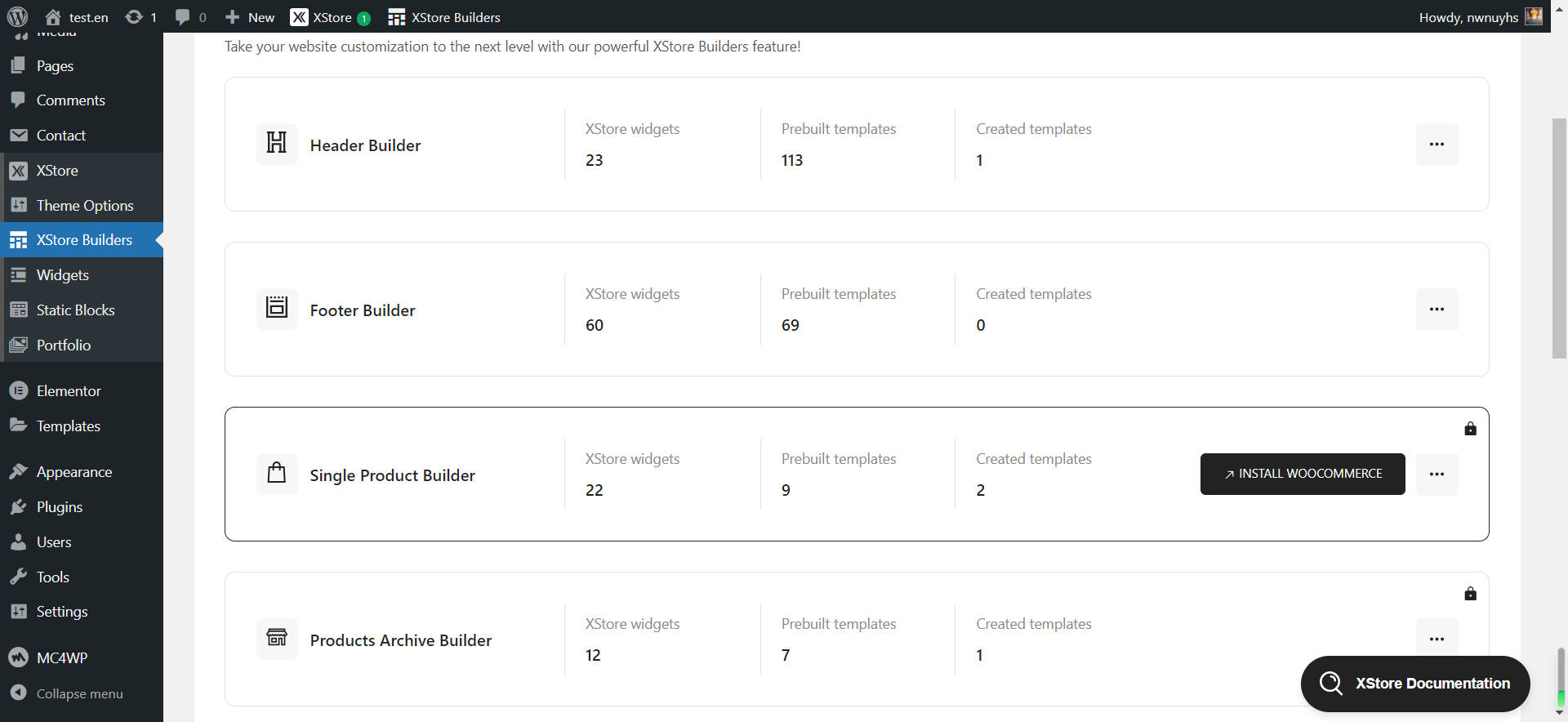
Task: Open comments bubble in admin bar
Action: click(190, 17)
